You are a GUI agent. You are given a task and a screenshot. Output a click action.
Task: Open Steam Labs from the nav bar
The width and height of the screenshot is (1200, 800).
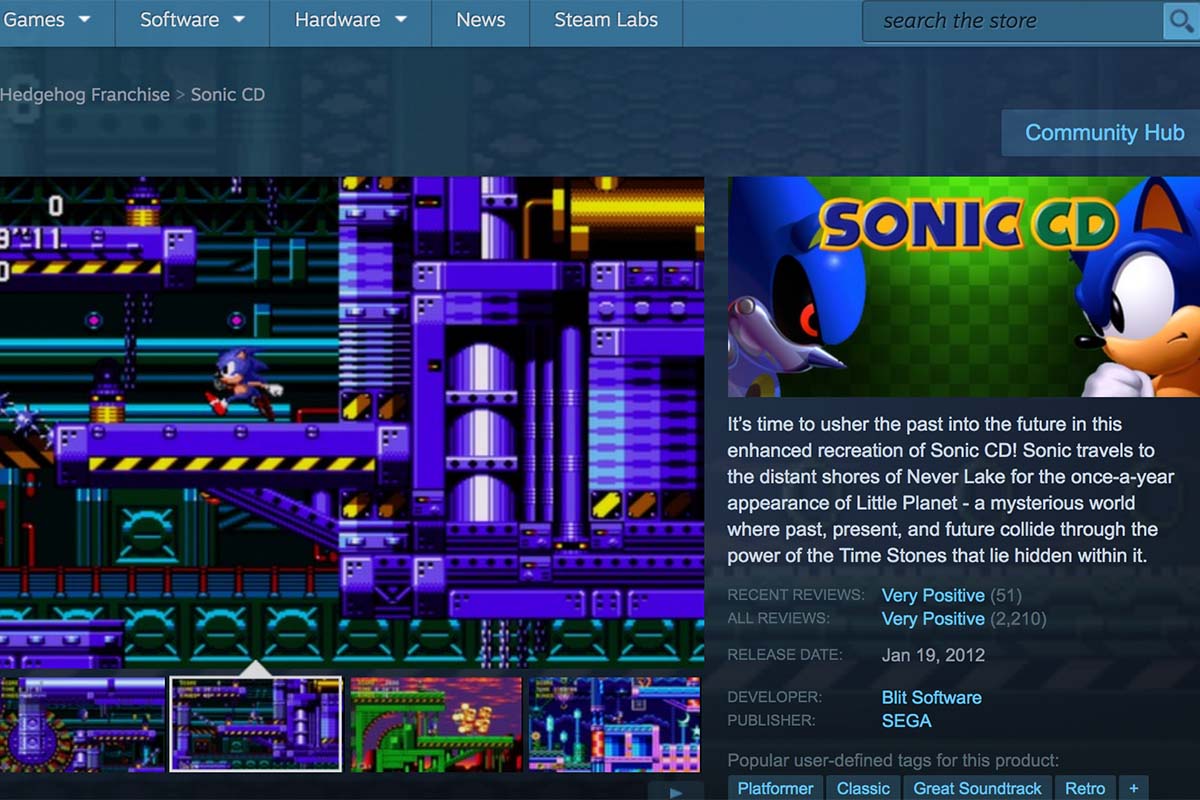click(606, 20)
